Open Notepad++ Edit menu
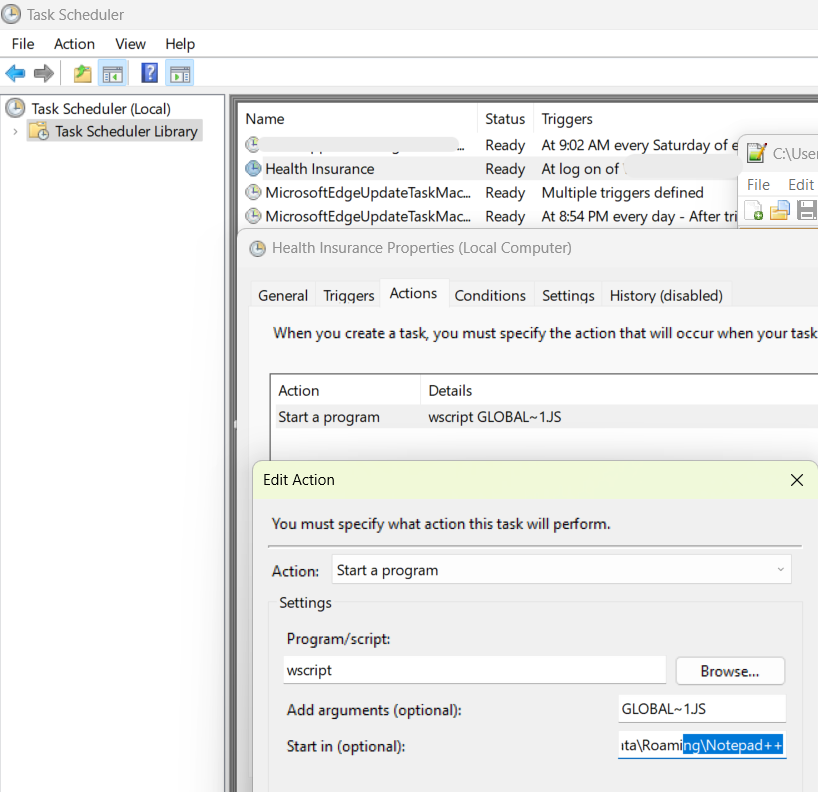This screenshot has height=792, width=818. (x=801, y=185)
